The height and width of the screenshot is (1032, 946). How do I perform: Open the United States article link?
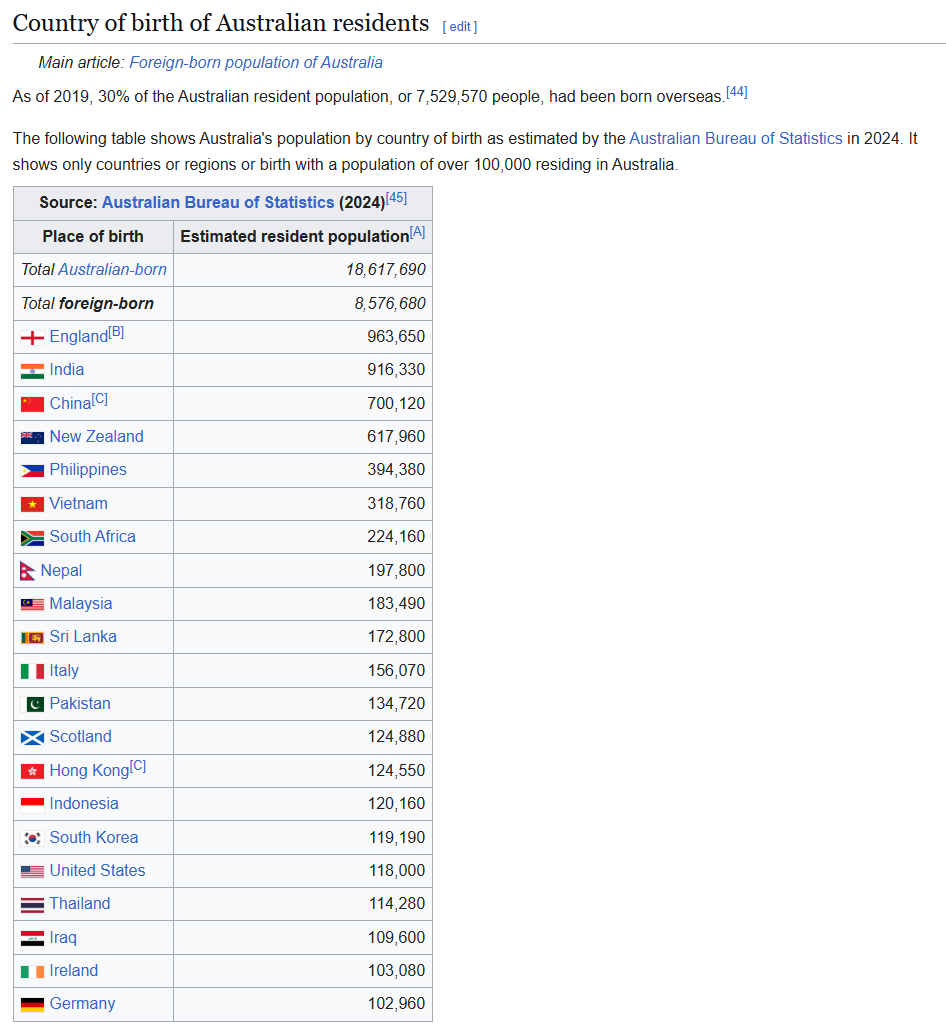97,871
